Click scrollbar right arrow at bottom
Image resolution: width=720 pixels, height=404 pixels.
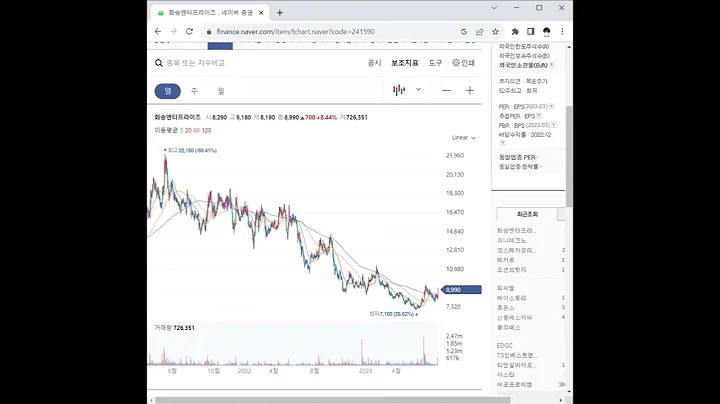pos(561,400)
